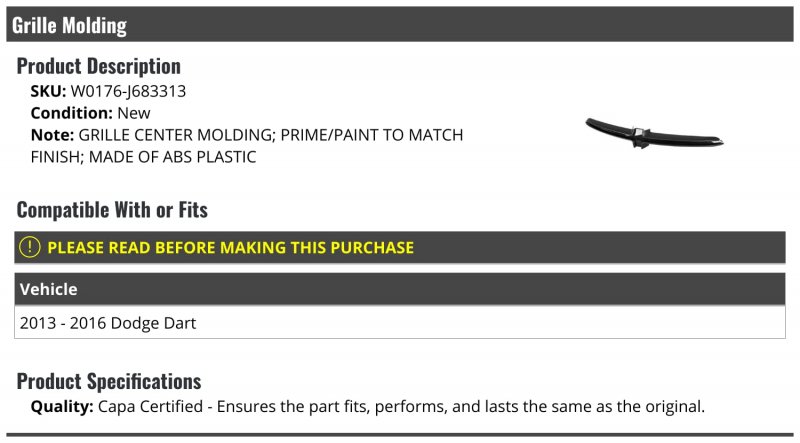This screenshot has width=800, height=443.
Task: Click the MADE OF ABS PLASTIC text
Action: coord(172,157)
